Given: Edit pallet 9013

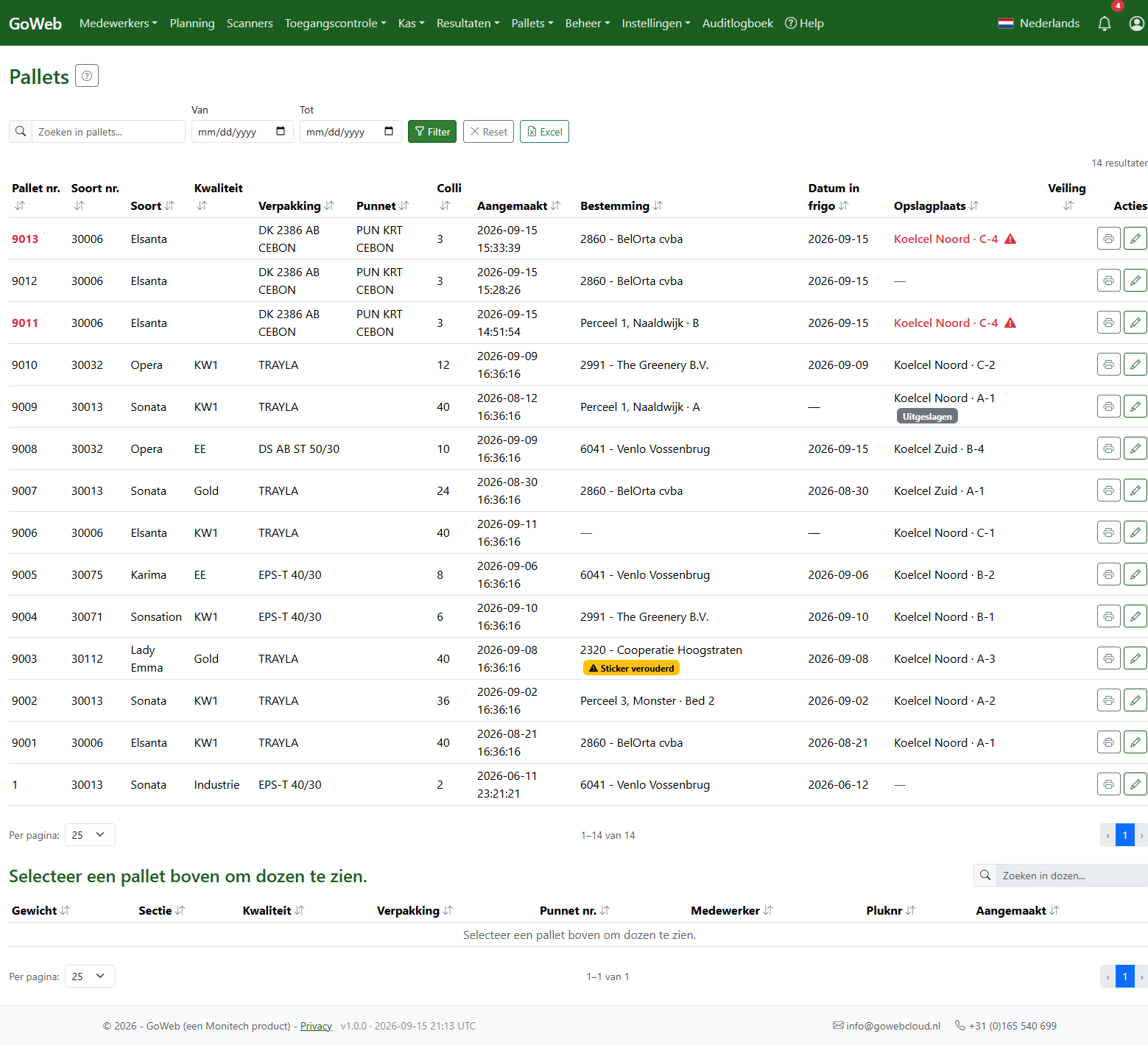Looking at the screenshot, I should pyautogui.click(x=1135, y=239).
